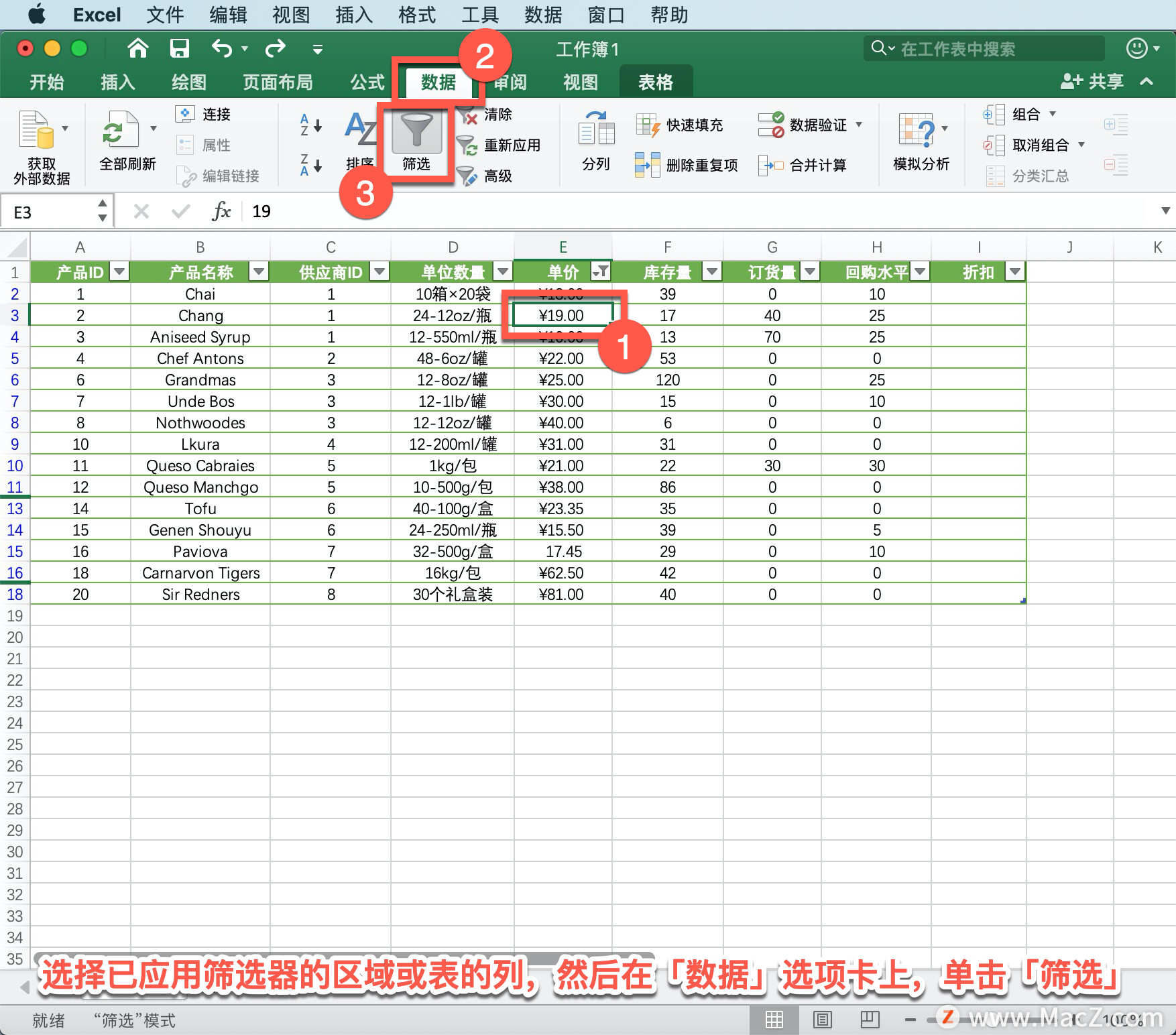Viewport: 1176px width, 1035px height.
Task: Switch to Normal view icon in status bar
Action: point(774,1020)
